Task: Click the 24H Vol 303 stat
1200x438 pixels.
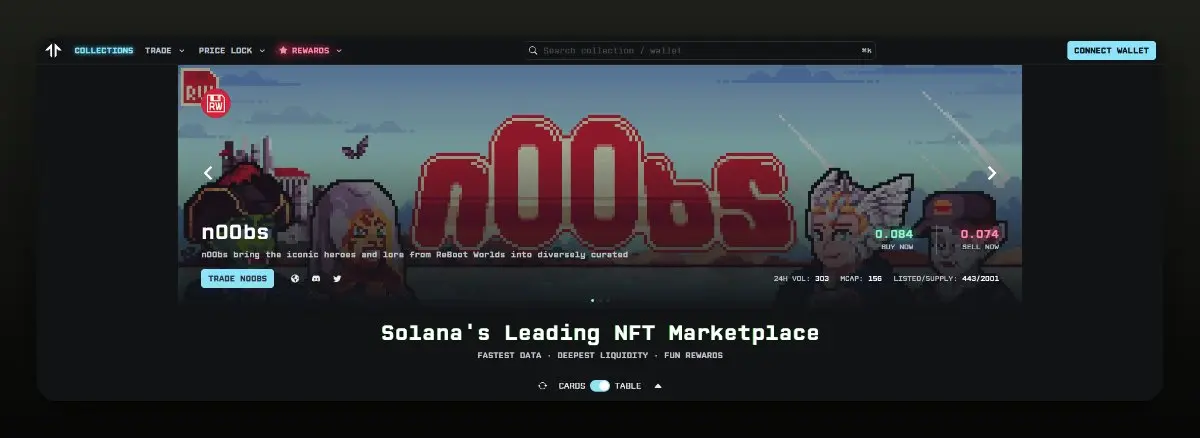Action: (x=801, y=278)
